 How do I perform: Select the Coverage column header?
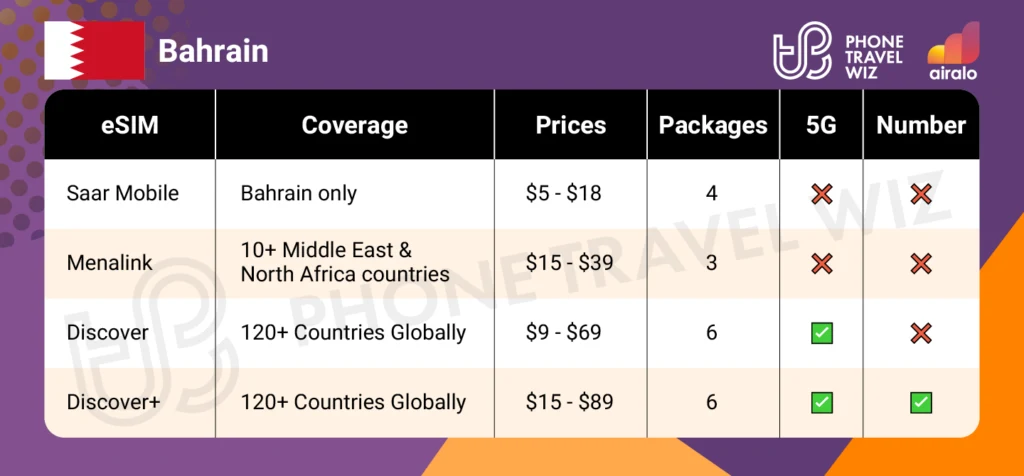pyautogui.click(x=354, y=125)
